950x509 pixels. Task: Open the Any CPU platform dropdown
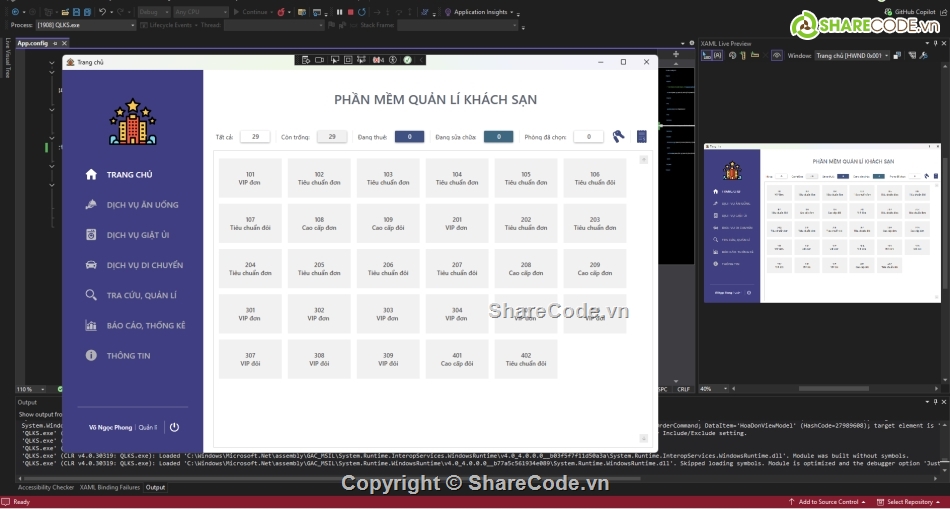click(x=201, y=12)
